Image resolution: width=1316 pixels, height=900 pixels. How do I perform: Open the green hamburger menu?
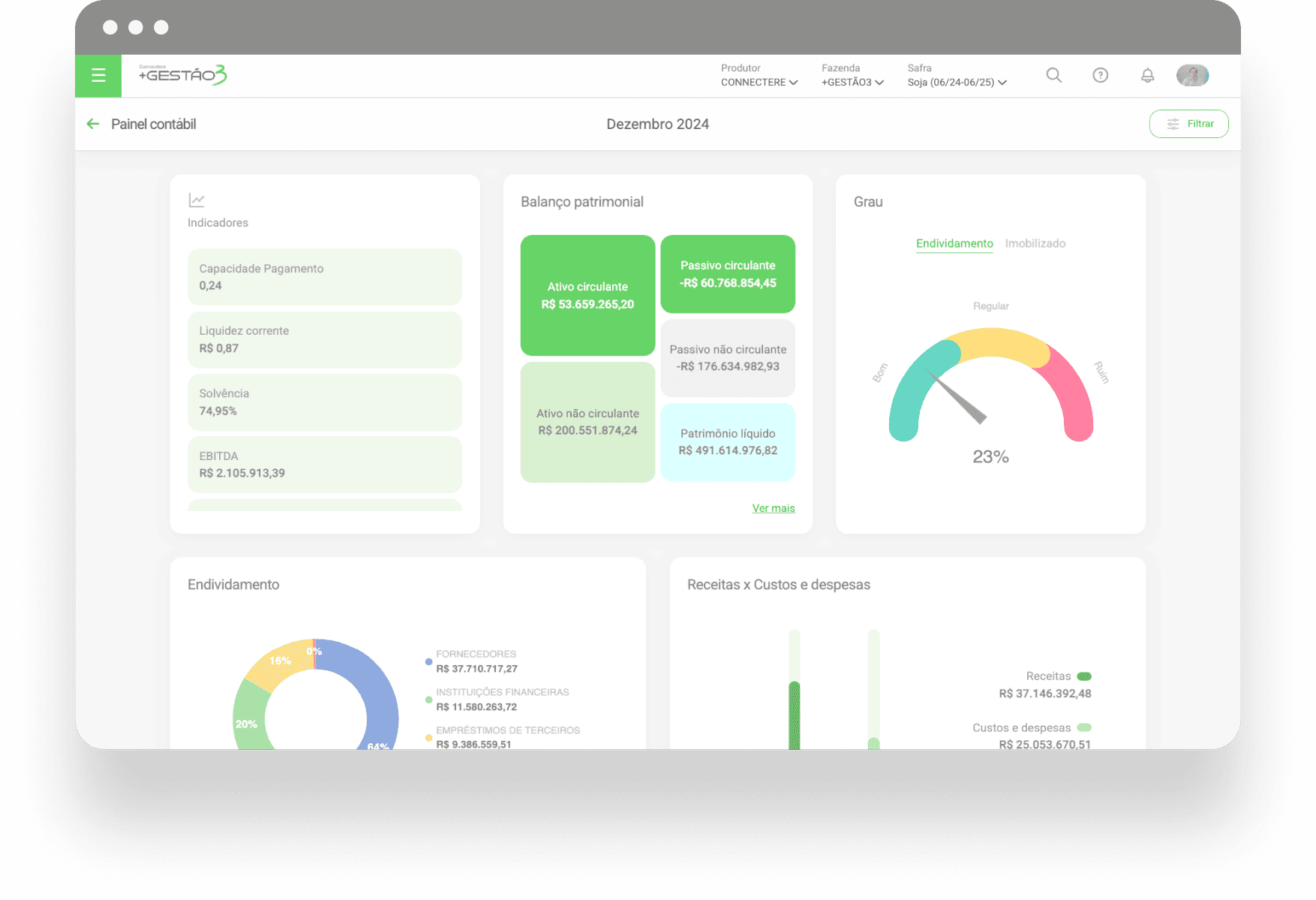[98, 75]
